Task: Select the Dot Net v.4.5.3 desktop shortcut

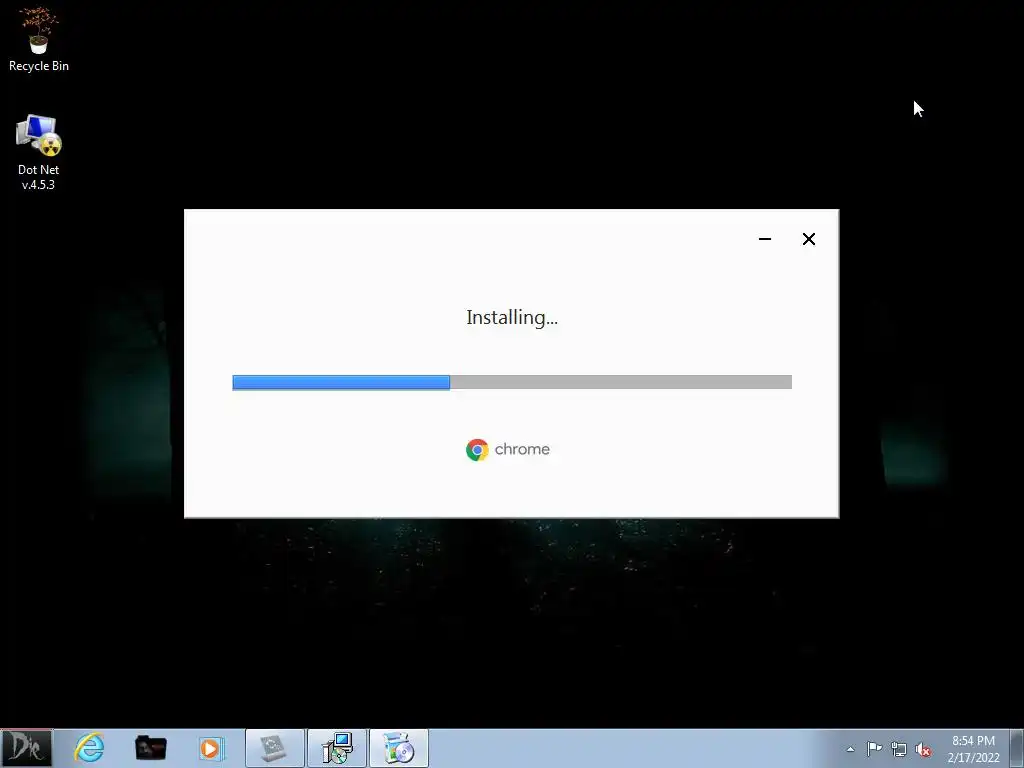Action: (39, 153)
